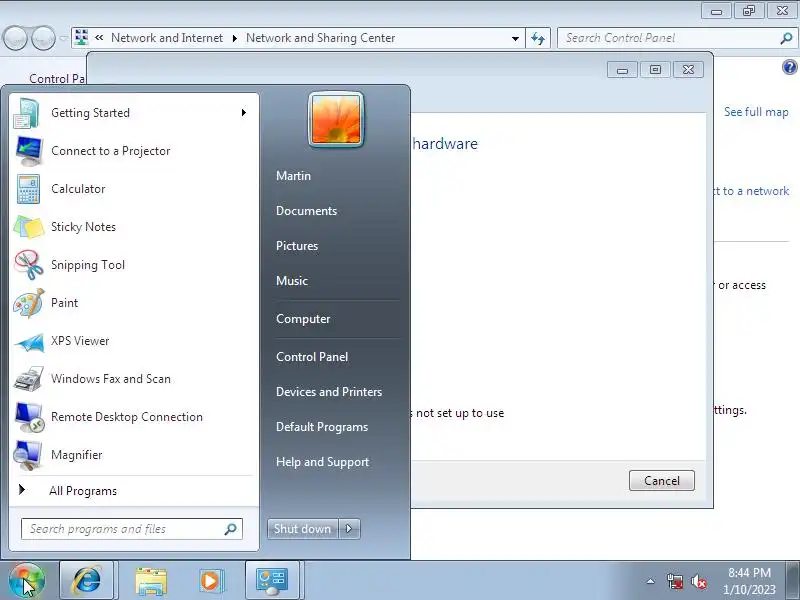The height and width of the screenshot is (600, 800).
Task: Open Computer from Start menu
Action: coord(303,319)
